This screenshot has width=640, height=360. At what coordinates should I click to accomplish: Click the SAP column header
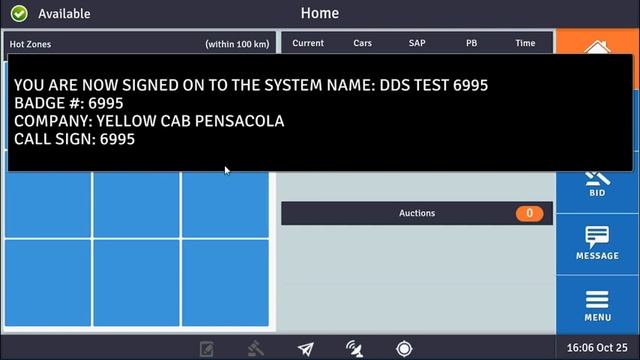click(417, 43)
